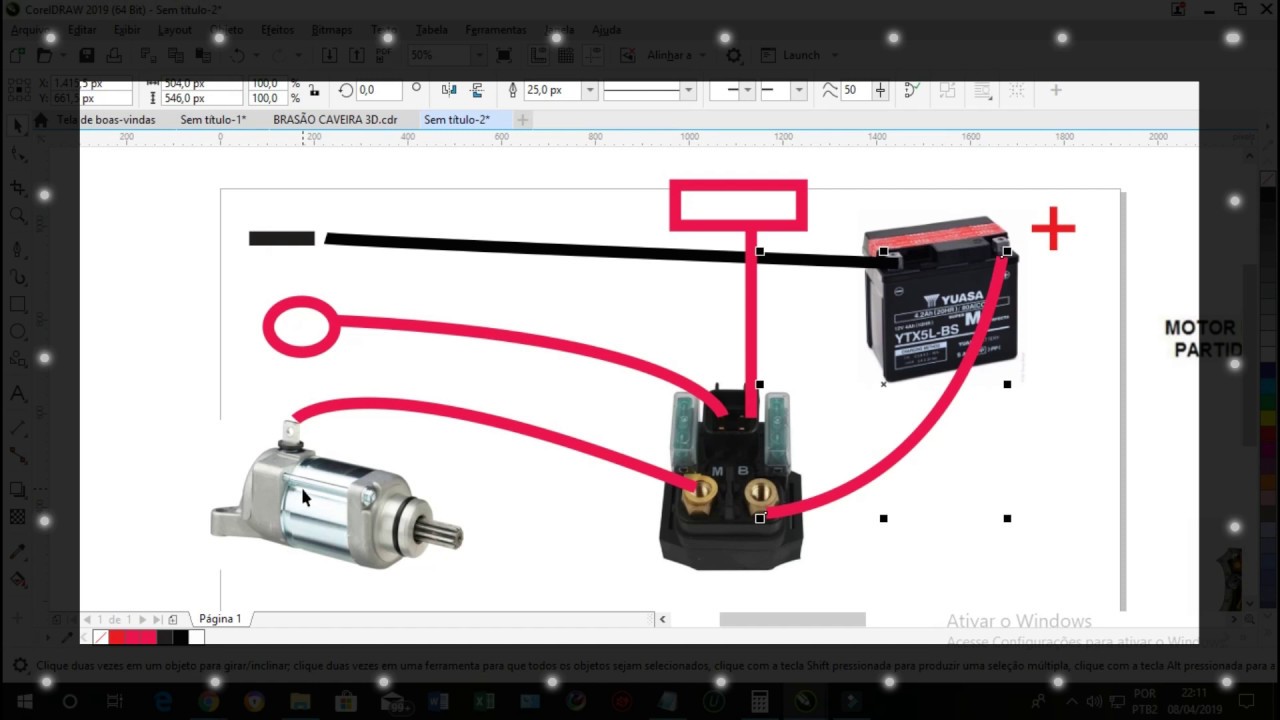
Task: Switch to Sem título-1* document tab
Action: (213, 120)
